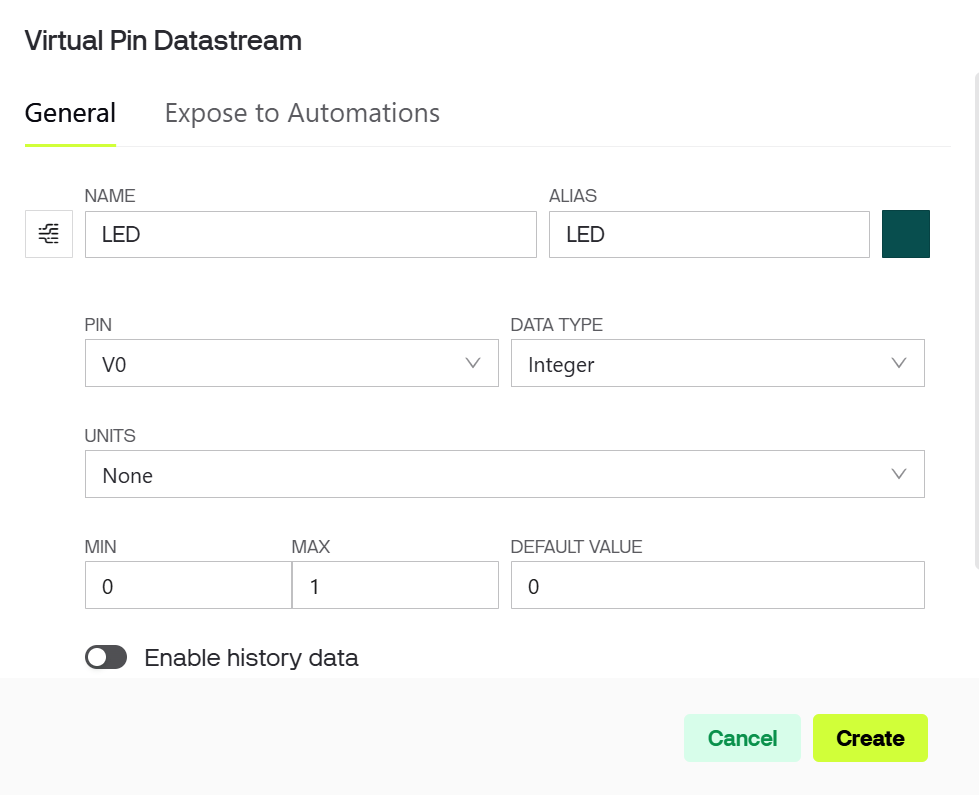This screenshot has height=795, width=979.
Task: Select the General tab
Action: pos(70,113)
